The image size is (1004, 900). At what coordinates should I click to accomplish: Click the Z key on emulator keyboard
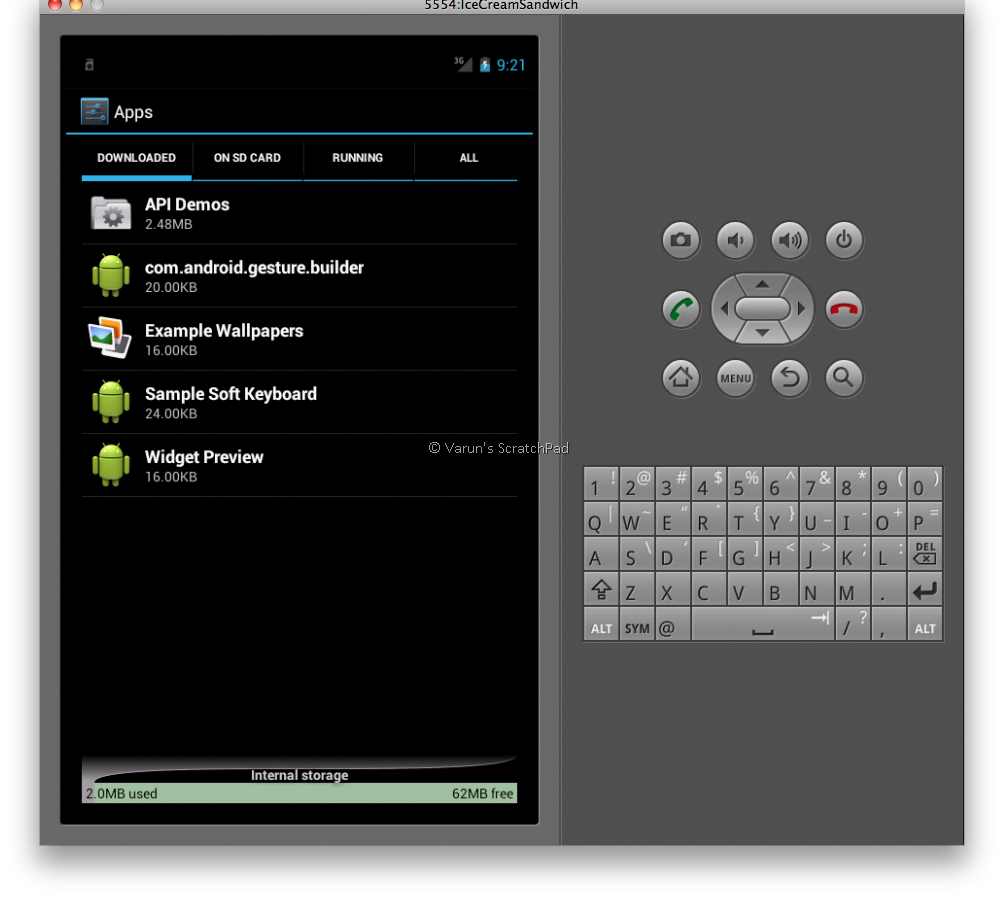636,590
